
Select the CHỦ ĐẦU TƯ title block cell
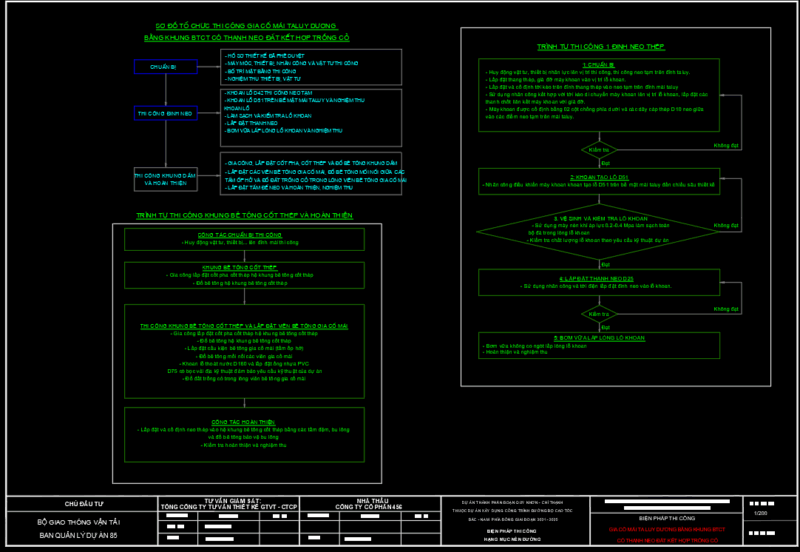[x=84, y=504]
